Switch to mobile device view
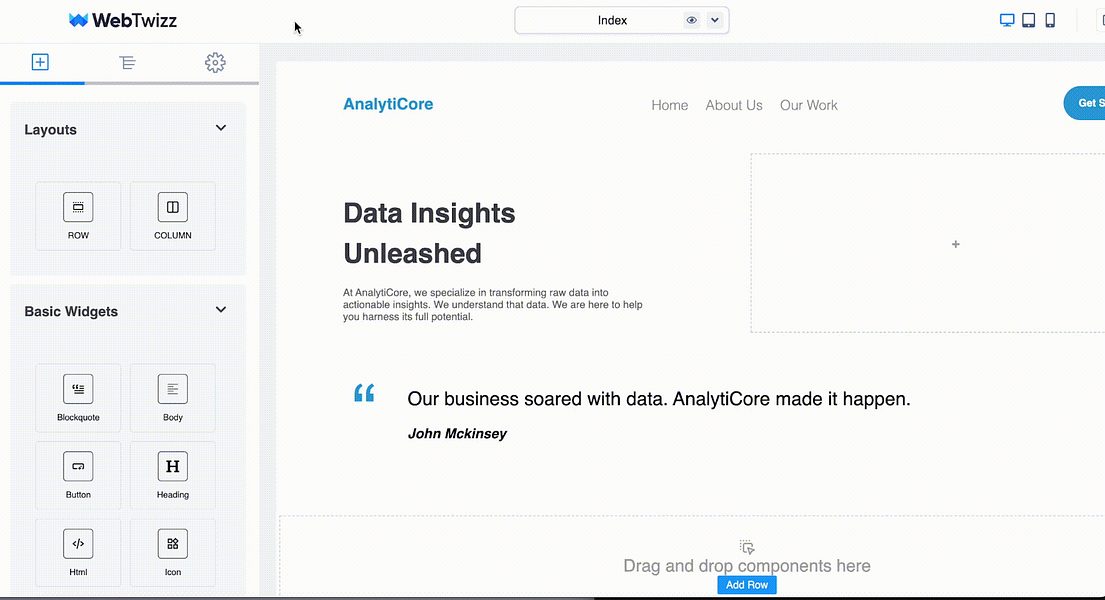This screenshot has width=1105, height=600. (x=1050, y=20)
